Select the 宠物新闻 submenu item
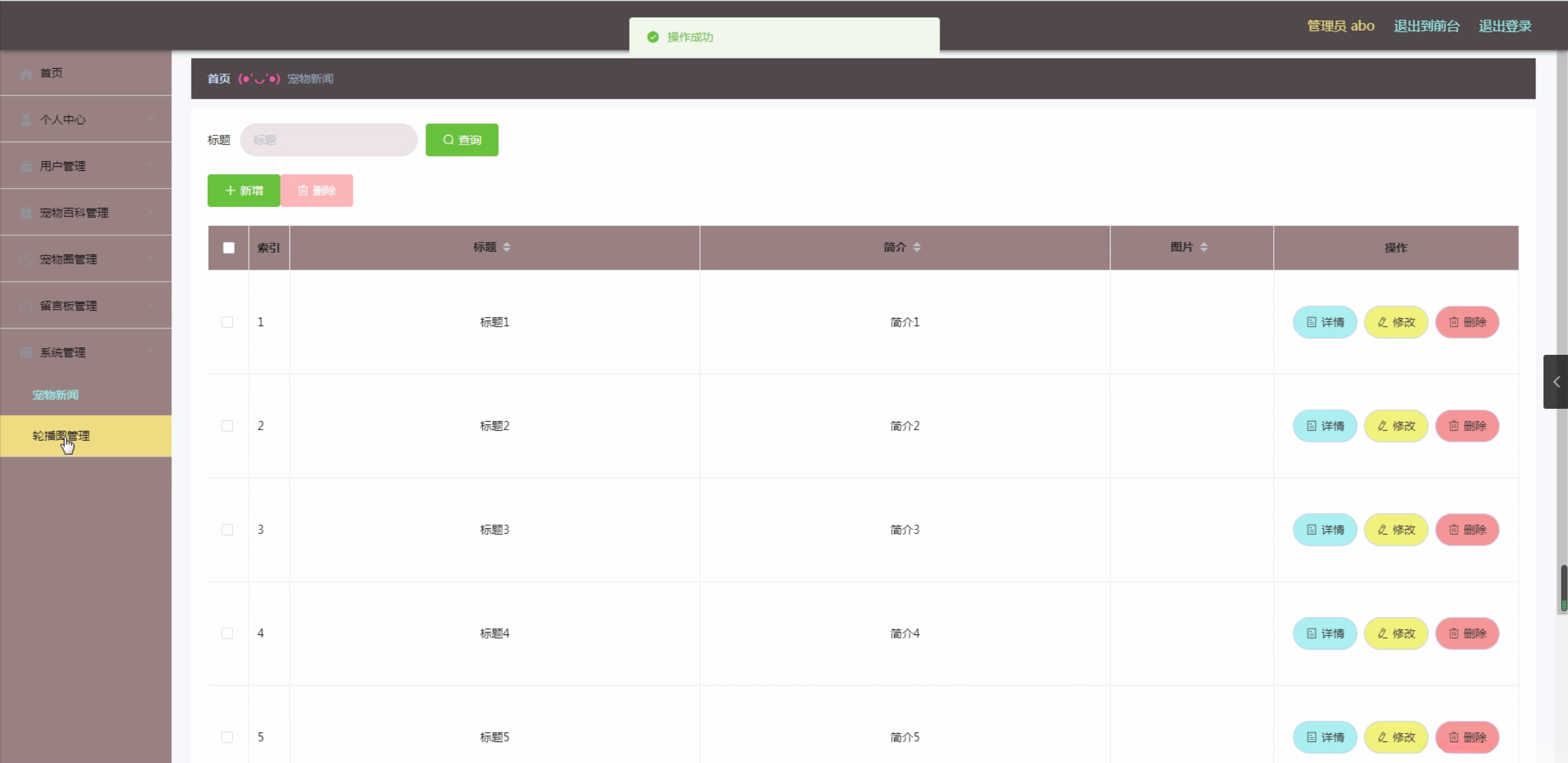 55,395
